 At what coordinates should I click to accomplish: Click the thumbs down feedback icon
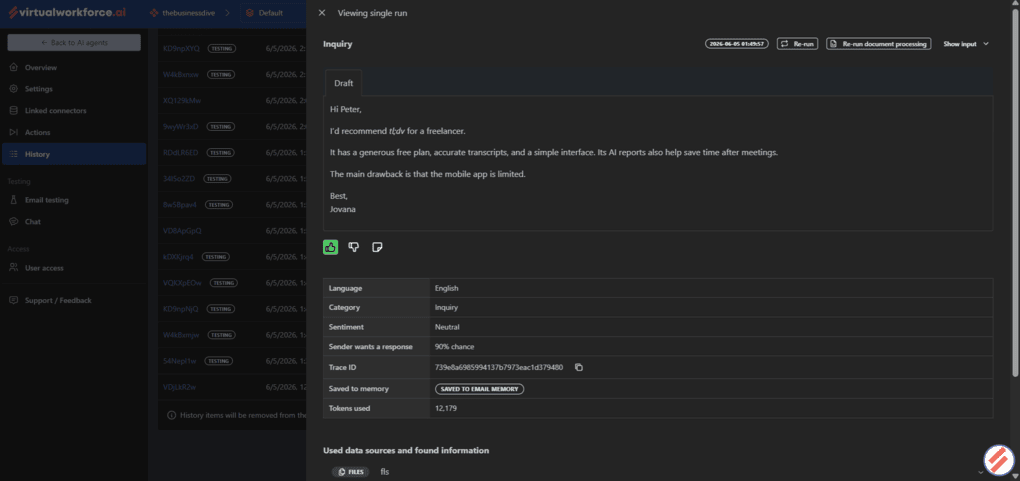coord(353,247)
